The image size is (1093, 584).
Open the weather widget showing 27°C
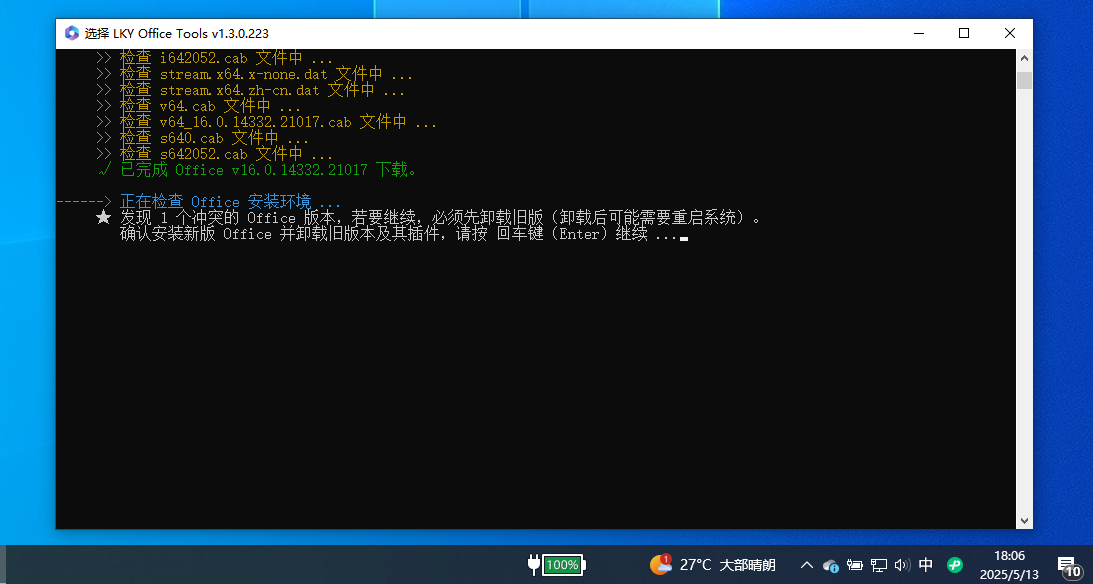coord(712,564)
